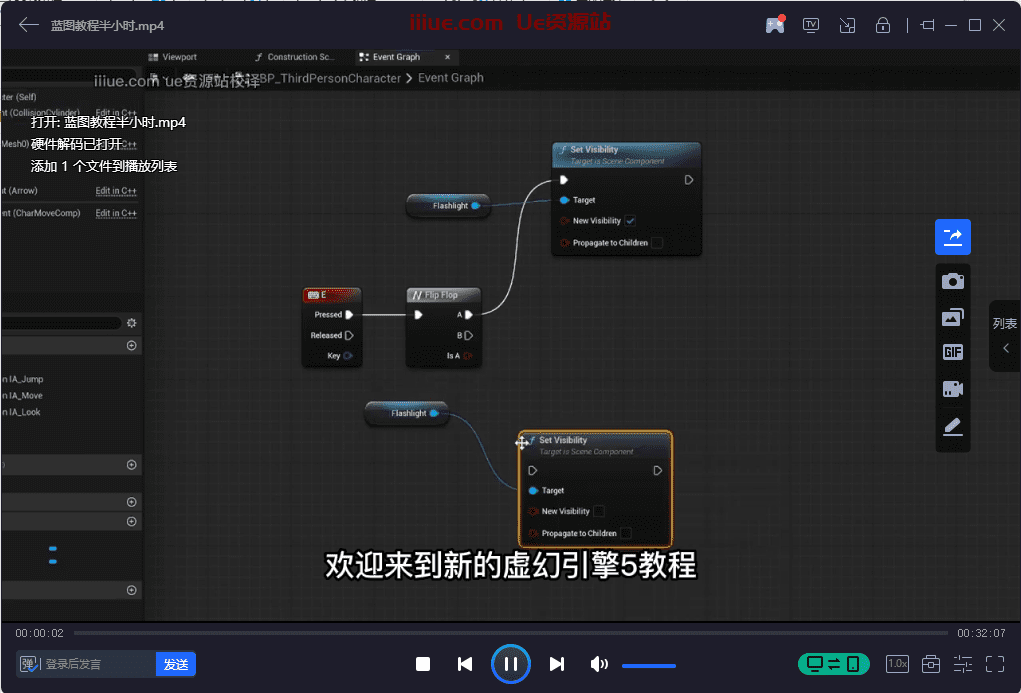This screenshot has width=1021, height=693.
Task: Open the 1.0x playback speed menu
Action: pyautogui.click(x=897, y=664)
